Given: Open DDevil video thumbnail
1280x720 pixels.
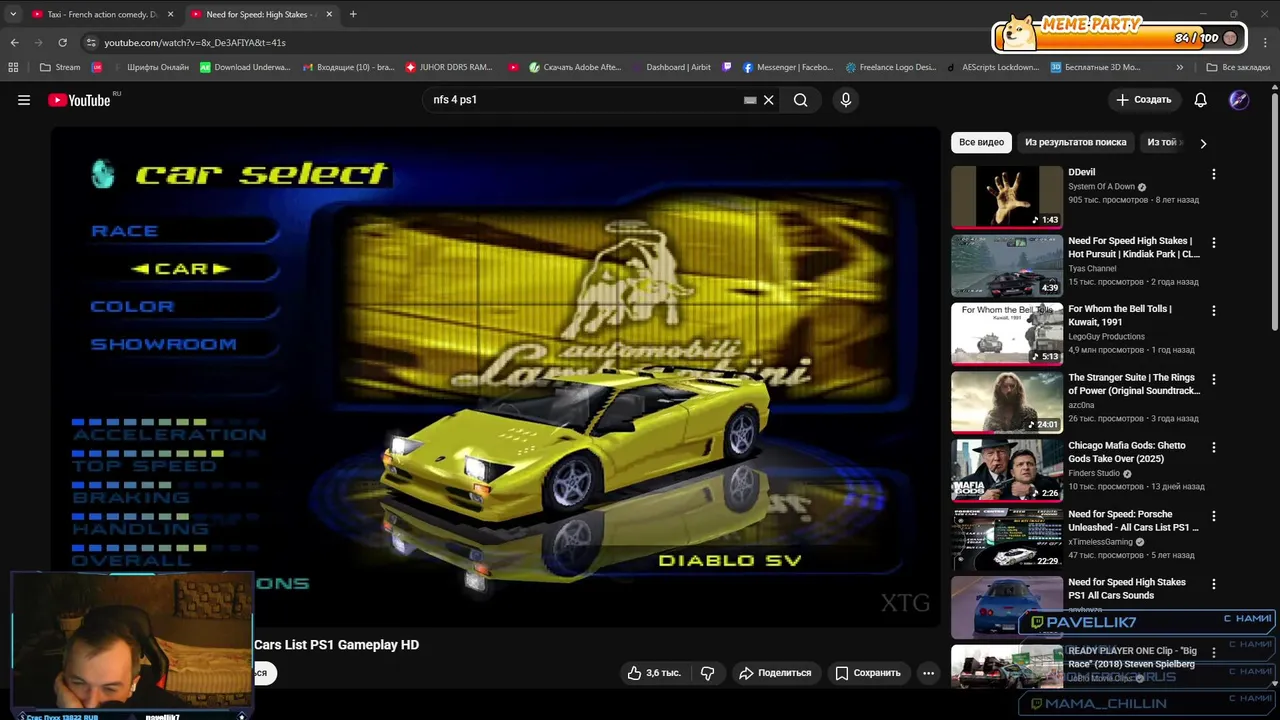Looking at the screenshot, I should click(x=1007, y=197).
